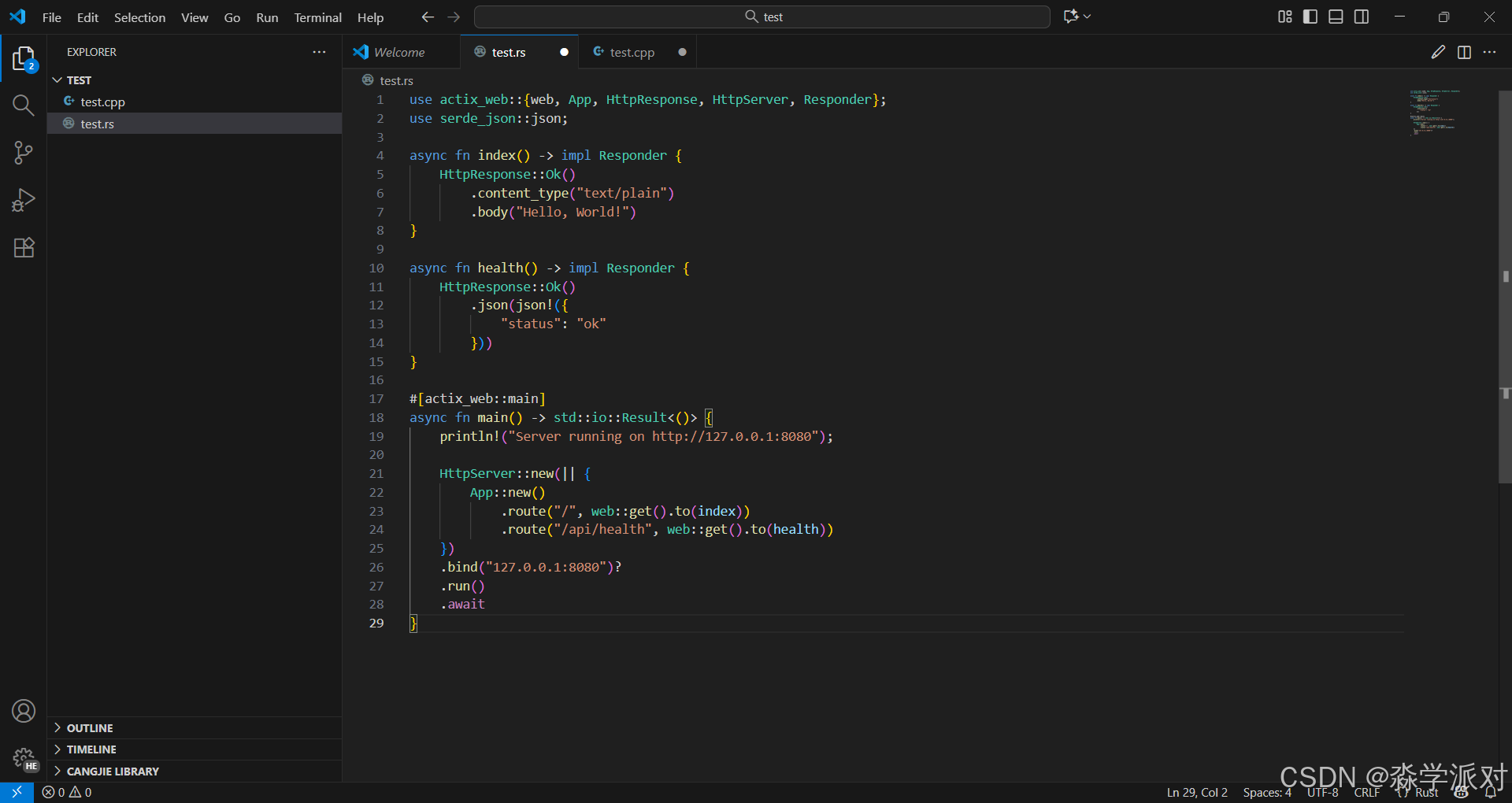Toggle Secondary Side Bar visibility
Viewport: 1512px width, 803px height.
click(x=1362, y=17)
